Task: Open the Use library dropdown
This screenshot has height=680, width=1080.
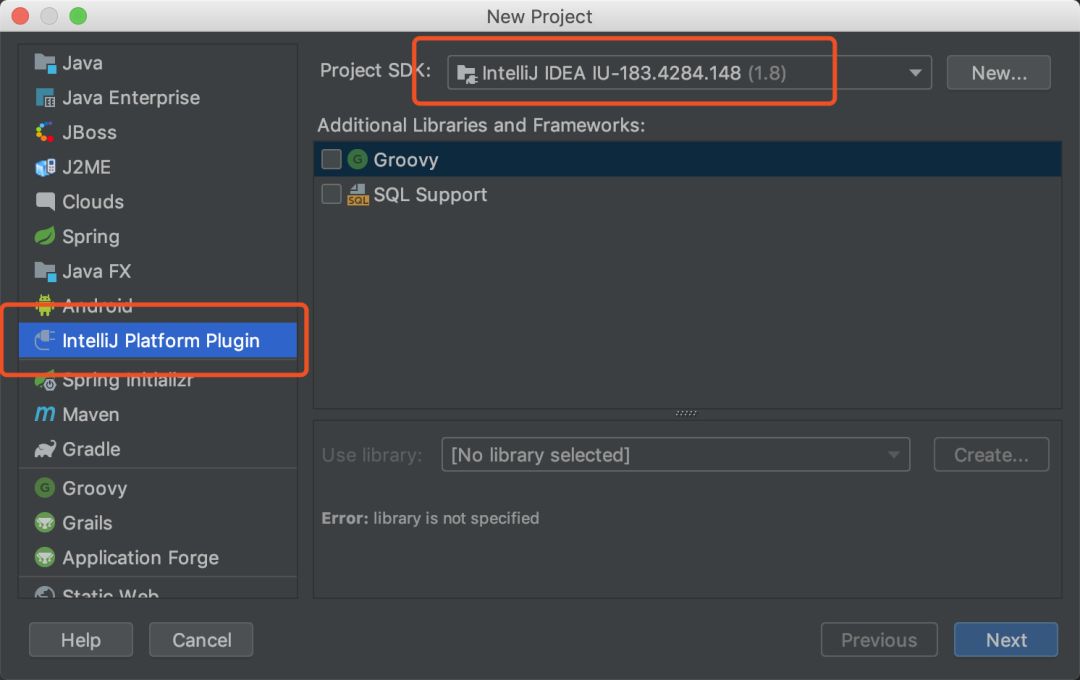Action: (x=676, y=455)
